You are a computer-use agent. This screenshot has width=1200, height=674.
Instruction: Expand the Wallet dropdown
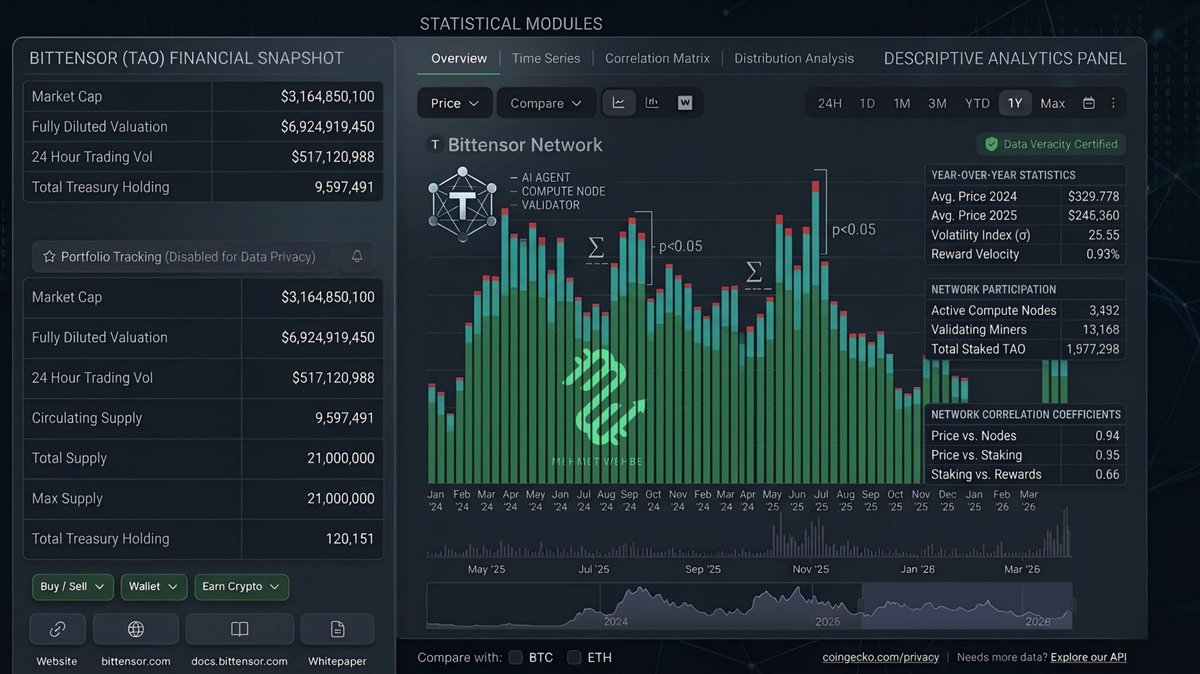(154, 587)
